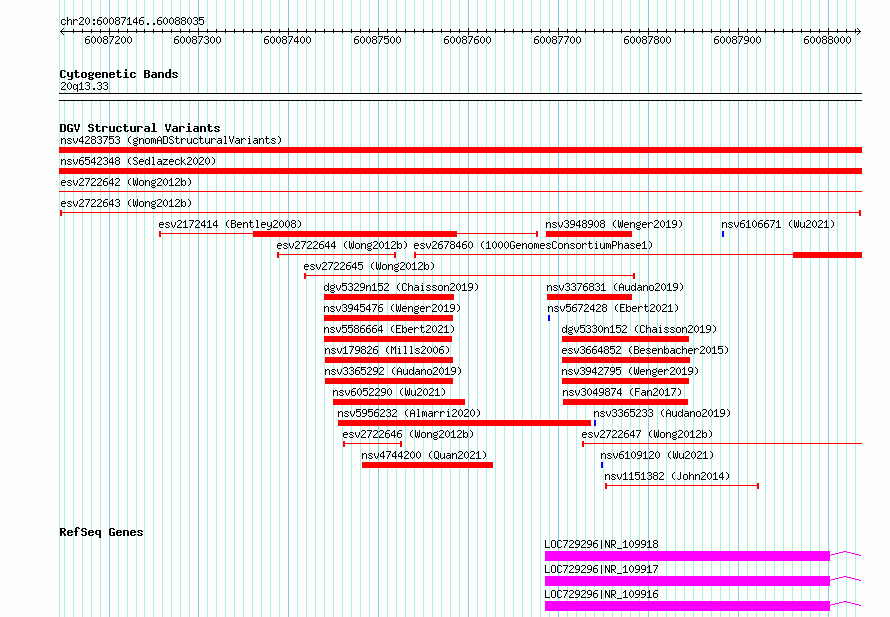Screen dimensions: 890x617
Task: Click the nsv3945476 Wenger2019 label
Action: (392, 308)
